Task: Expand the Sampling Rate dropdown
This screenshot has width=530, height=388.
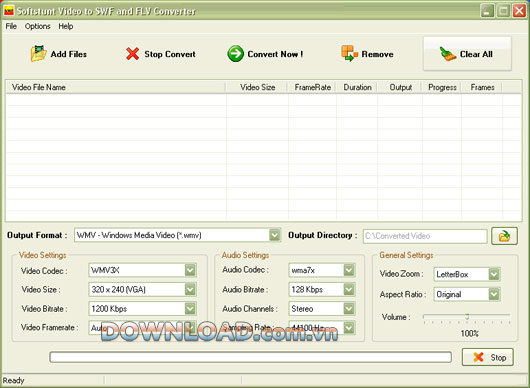Action: pyautogui.click(x=349, y=327)
